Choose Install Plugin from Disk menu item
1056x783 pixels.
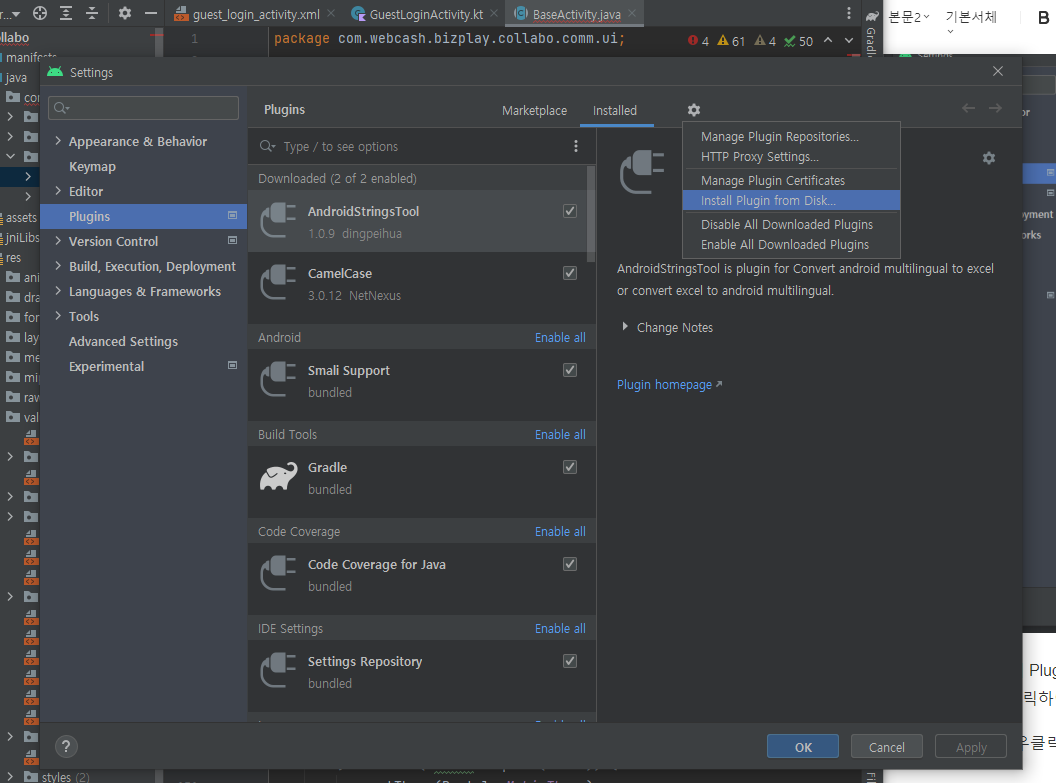point(791,201)
